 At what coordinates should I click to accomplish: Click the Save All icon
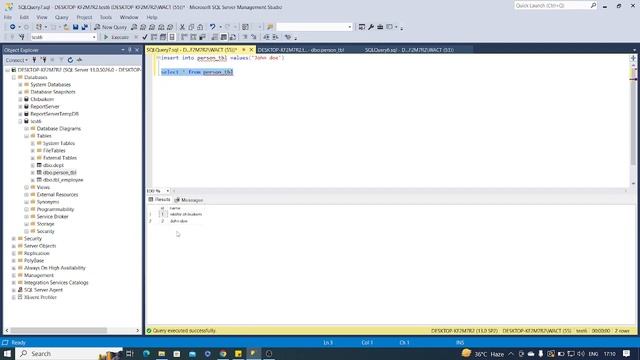coord(84,27)
